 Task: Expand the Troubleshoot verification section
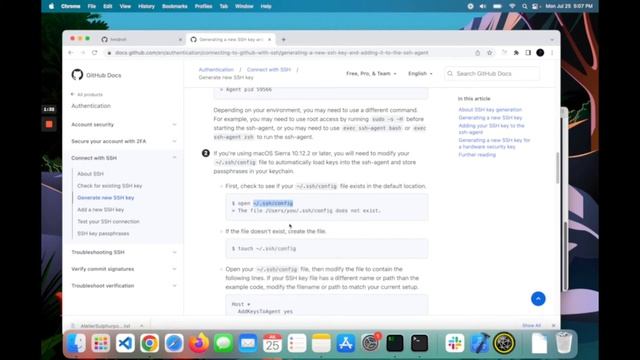point(174,286)
